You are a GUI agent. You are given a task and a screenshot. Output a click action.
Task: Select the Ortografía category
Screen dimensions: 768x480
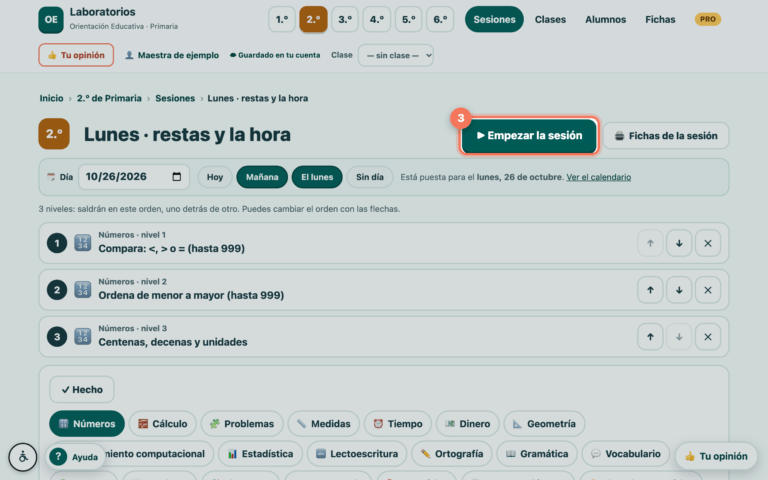point(452,454)
